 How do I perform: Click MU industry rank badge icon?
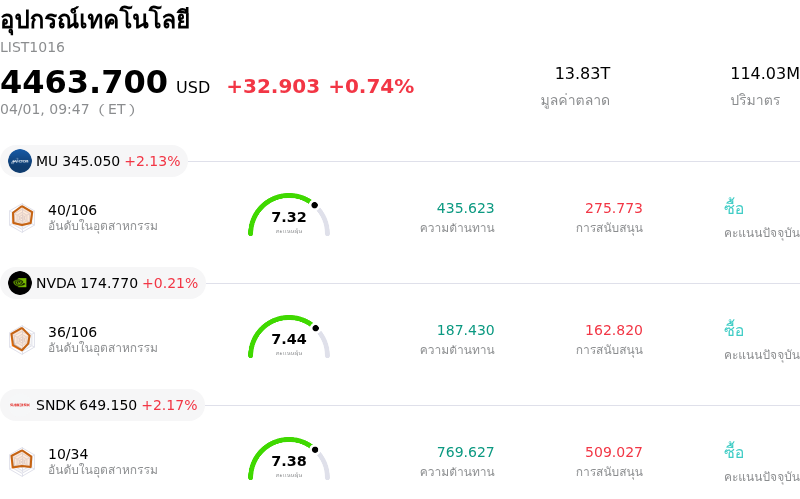(x=22, y=216)
